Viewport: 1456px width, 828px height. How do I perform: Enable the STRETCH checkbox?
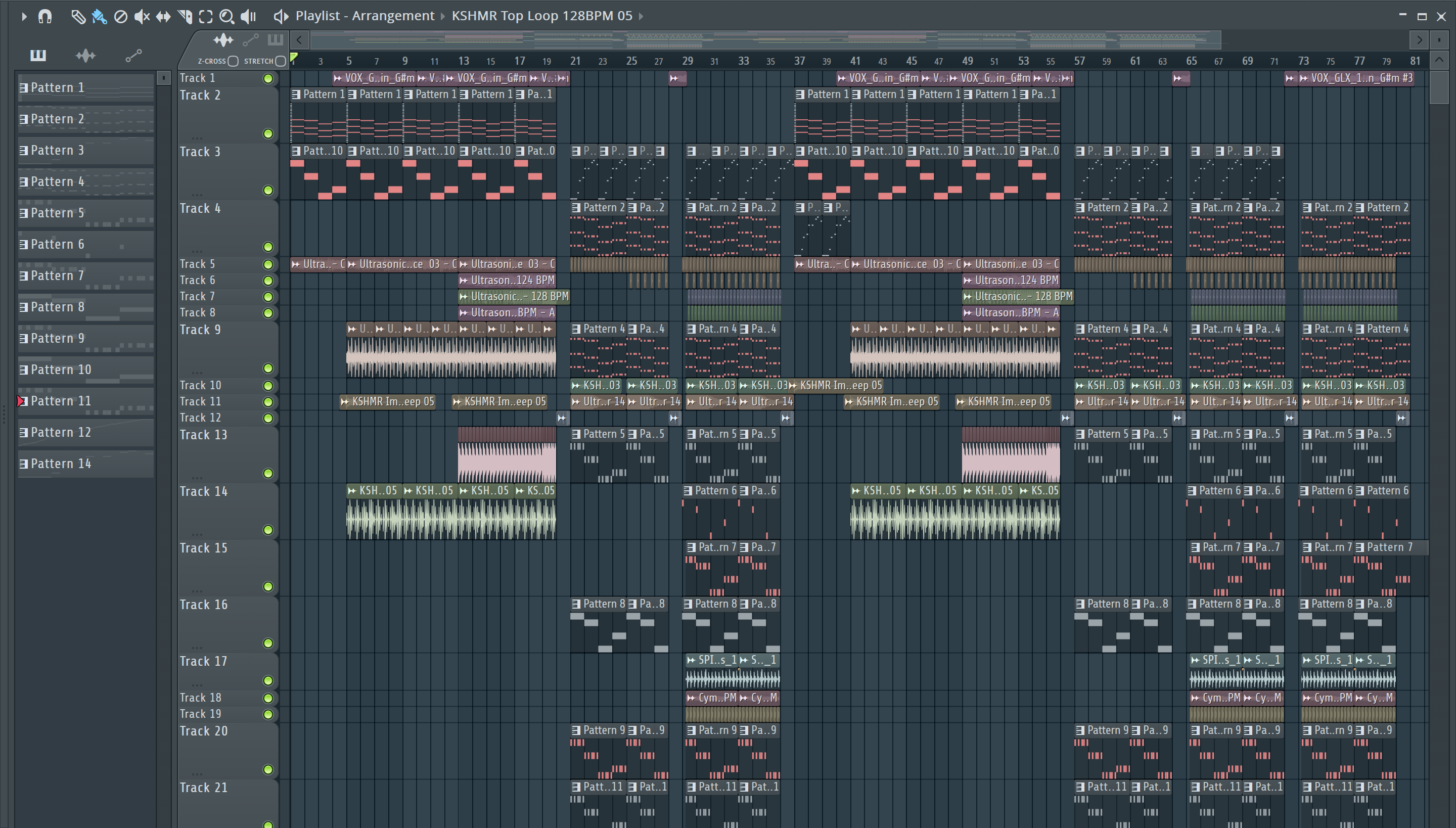[280, 62]
